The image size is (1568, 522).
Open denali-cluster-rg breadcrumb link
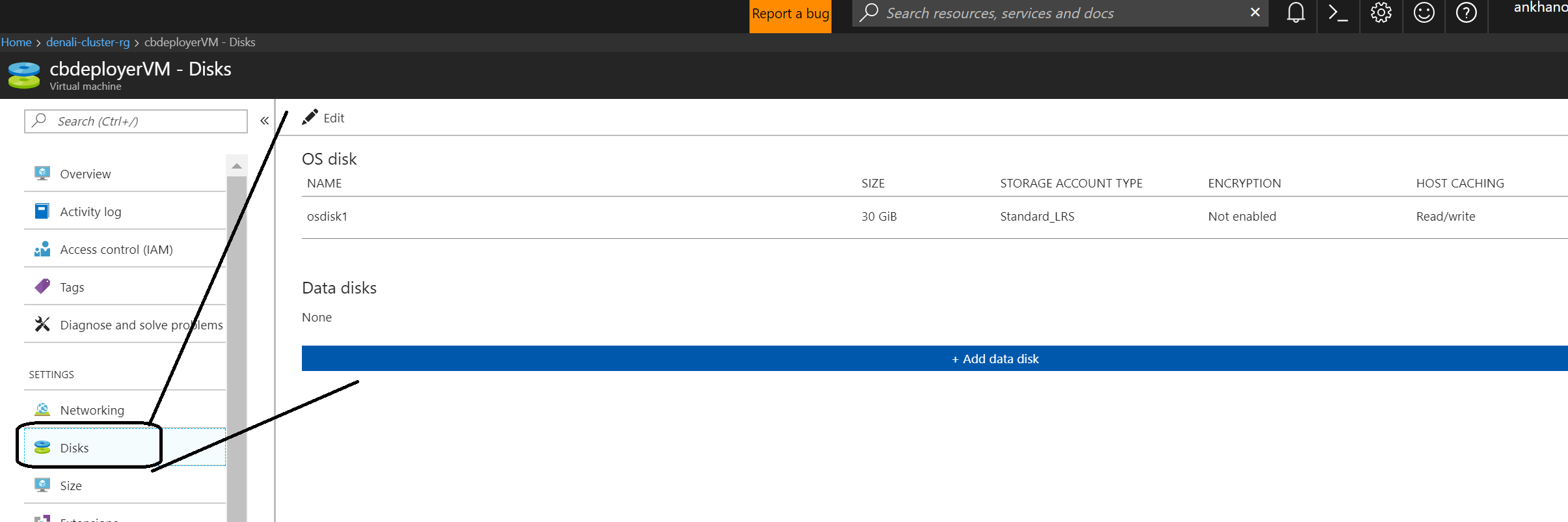coord(88,42)
